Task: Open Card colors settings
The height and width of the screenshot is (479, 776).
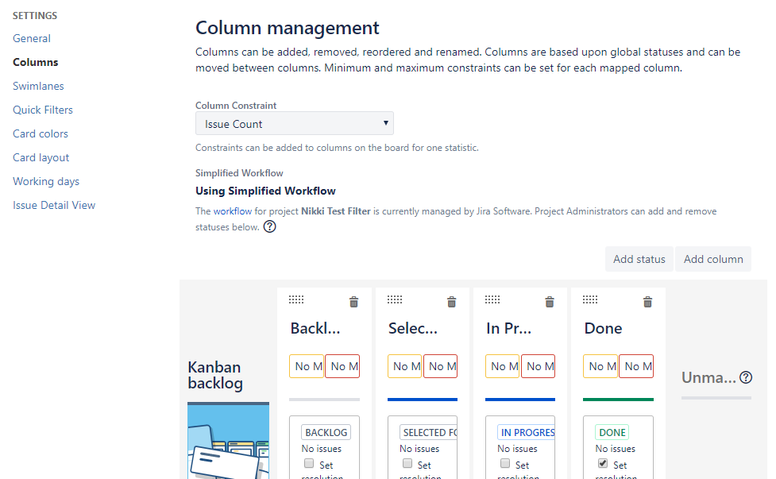Action: pos(40,134)
